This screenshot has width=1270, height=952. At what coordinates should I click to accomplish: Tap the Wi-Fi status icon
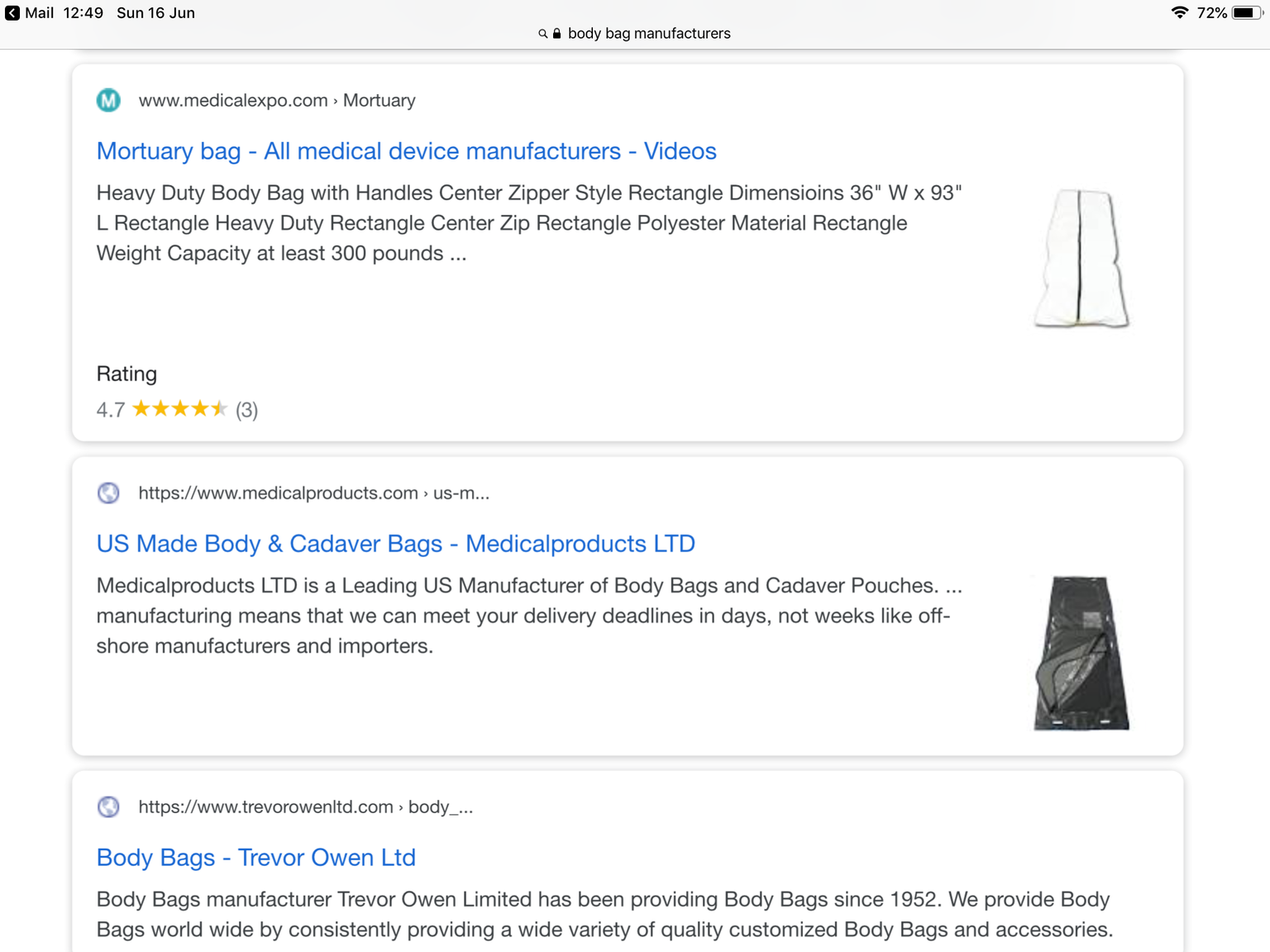point(1180,12)
